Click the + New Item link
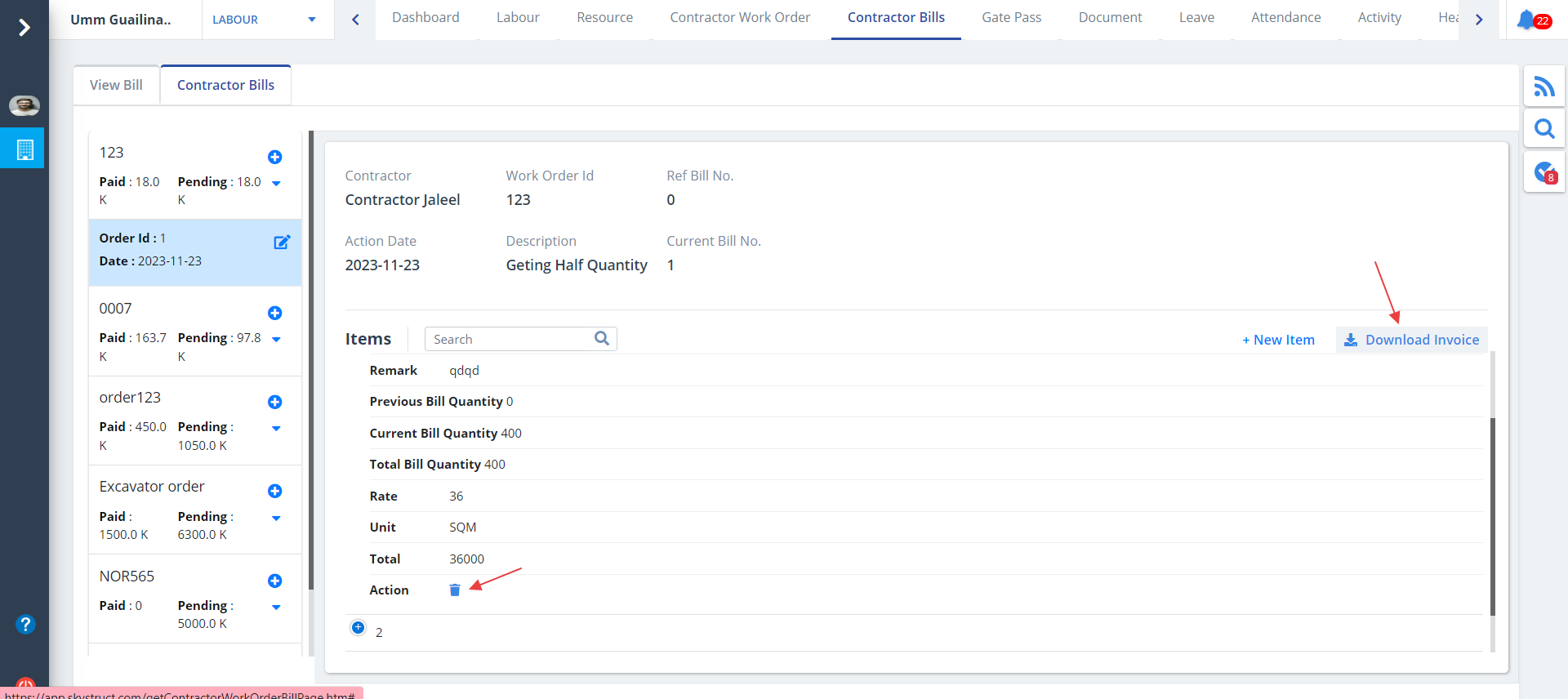 tap(1278, 340)
